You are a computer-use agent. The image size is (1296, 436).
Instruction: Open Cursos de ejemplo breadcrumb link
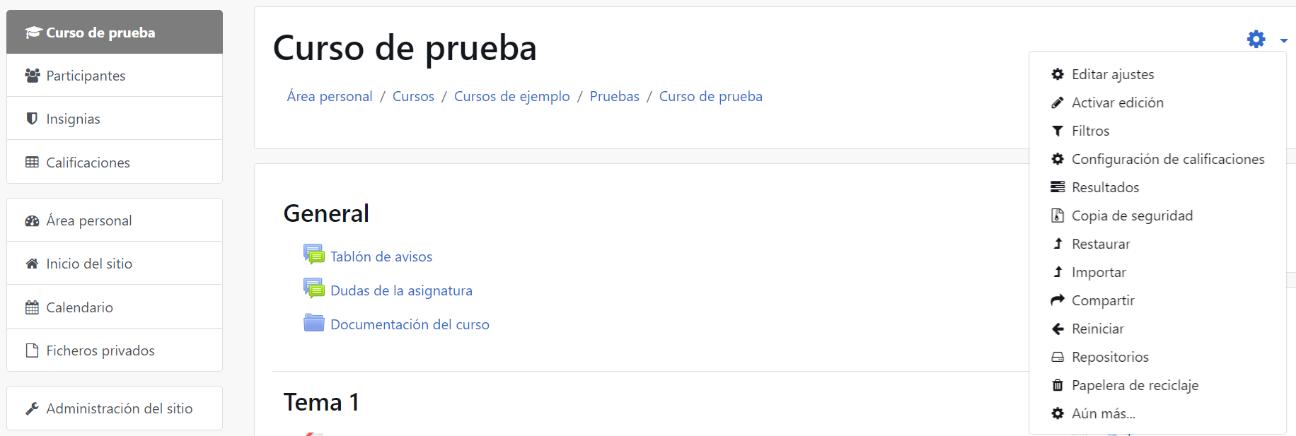[x=512, y=96]
